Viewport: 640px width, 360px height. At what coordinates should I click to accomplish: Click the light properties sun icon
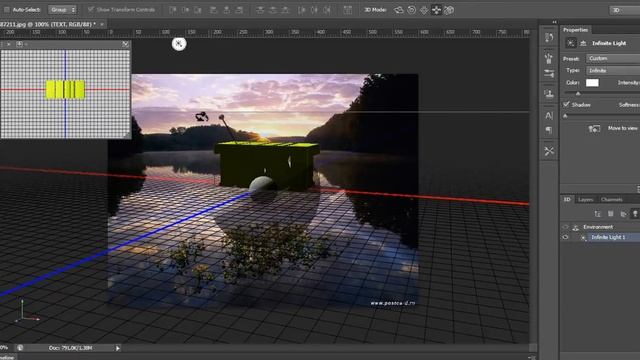[x=571, y=43]
